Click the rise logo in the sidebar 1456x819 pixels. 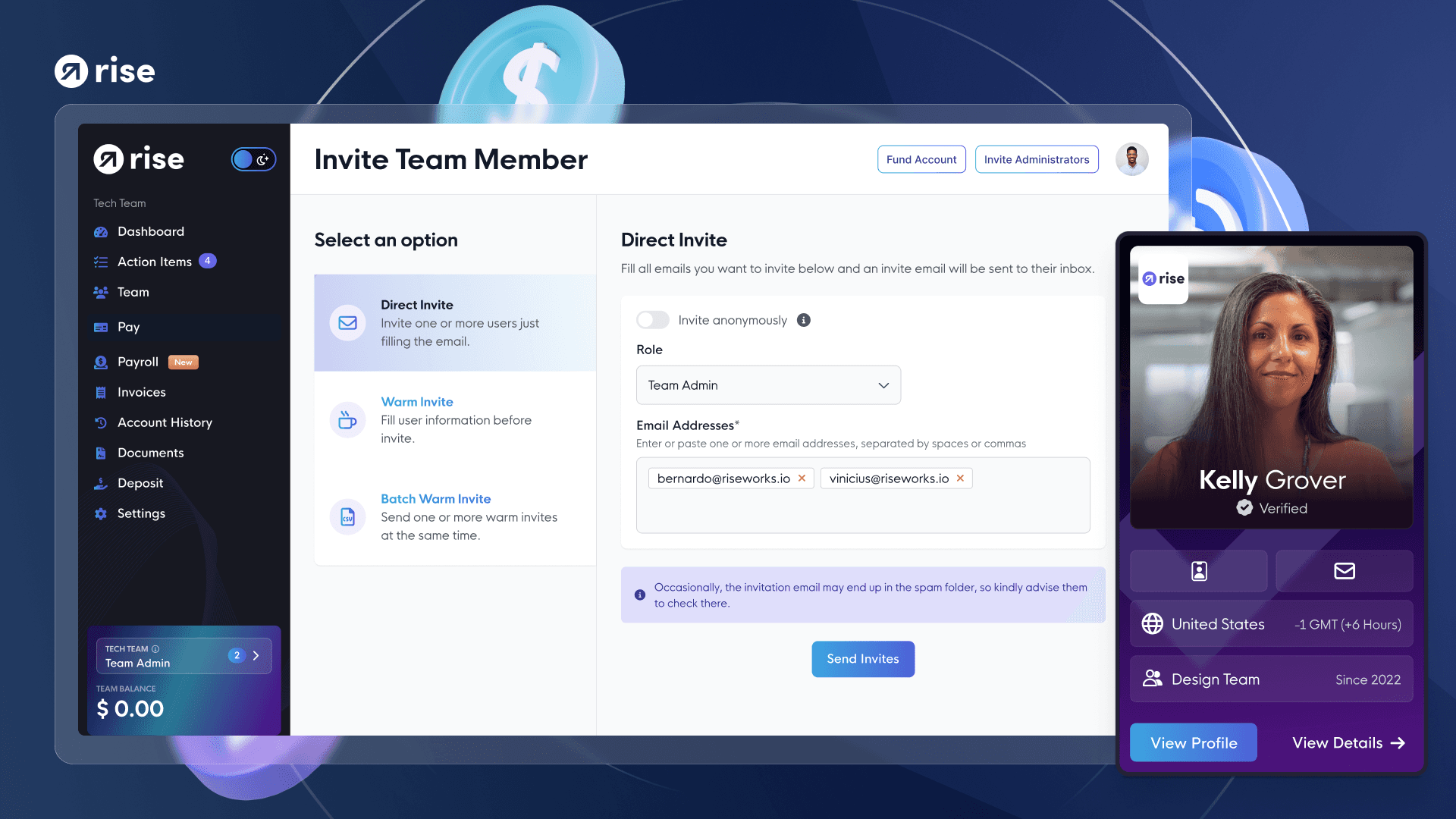pyautogui.click(x=139, y=159)
